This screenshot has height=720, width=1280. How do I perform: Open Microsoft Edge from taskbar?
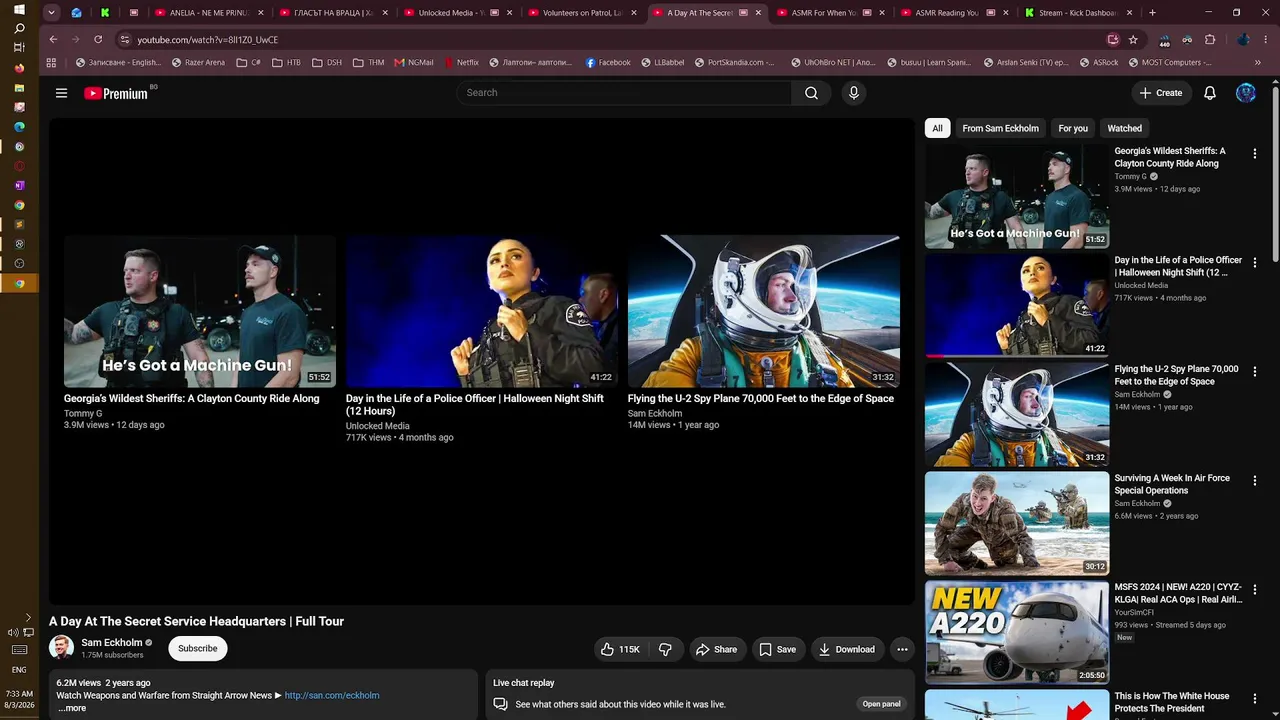click(19, 127)
